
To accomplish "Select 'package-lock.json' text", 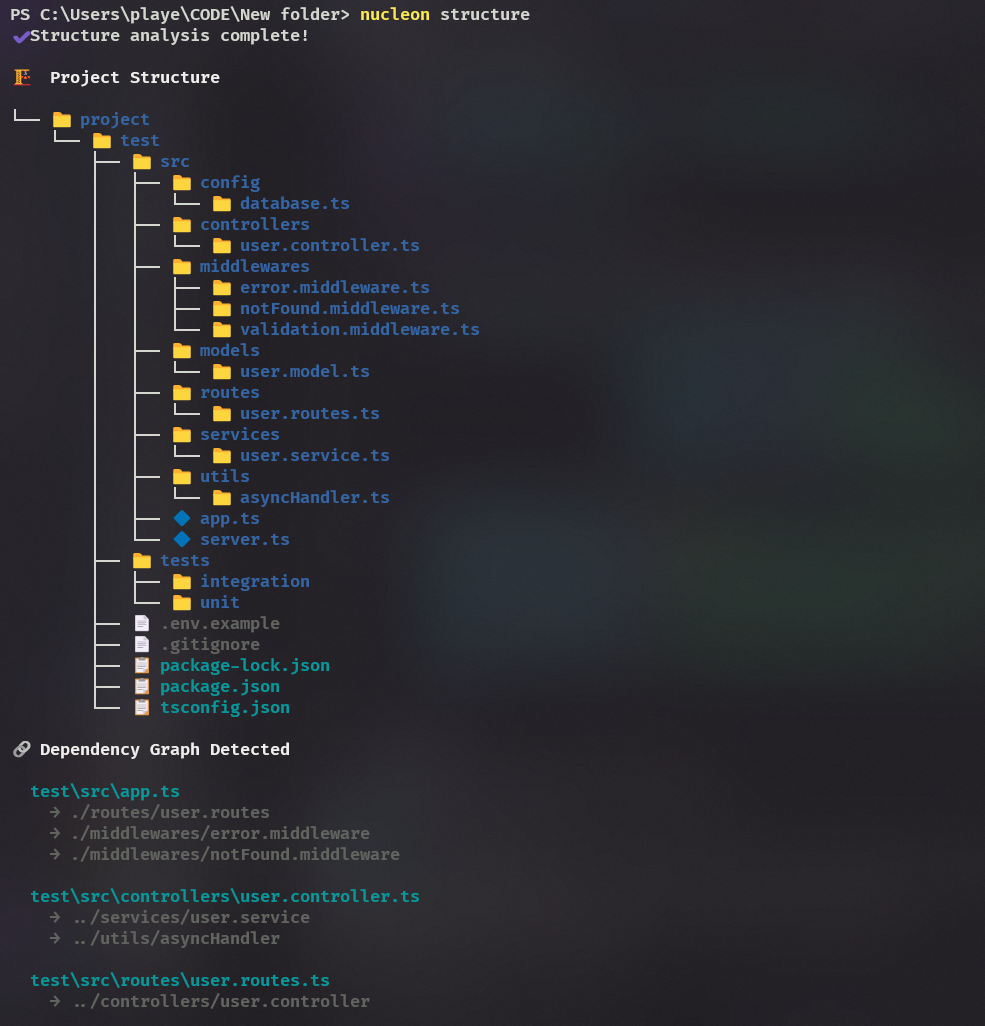I will (245, 665).
